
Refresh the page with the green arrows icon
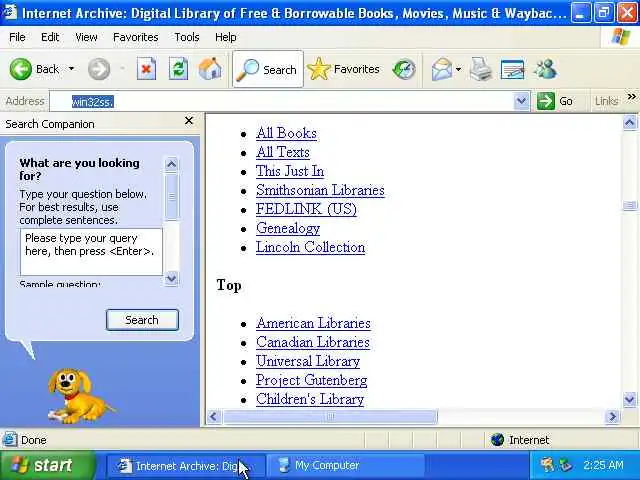(178, 69)
